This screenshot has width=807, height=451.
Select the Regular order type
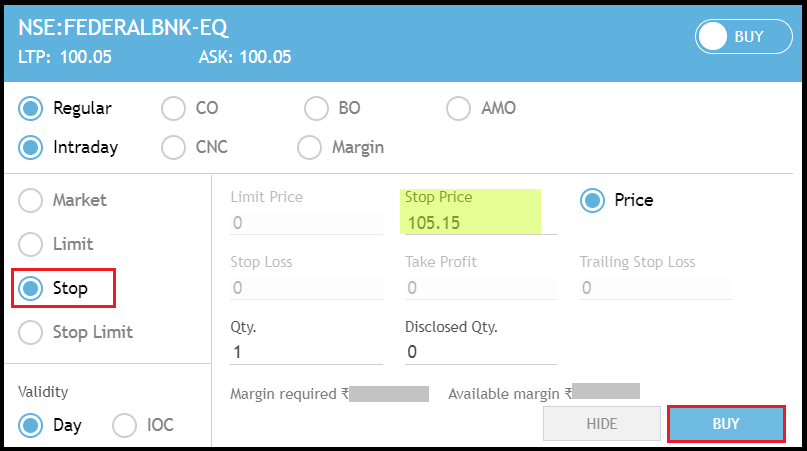coord(31,108)
